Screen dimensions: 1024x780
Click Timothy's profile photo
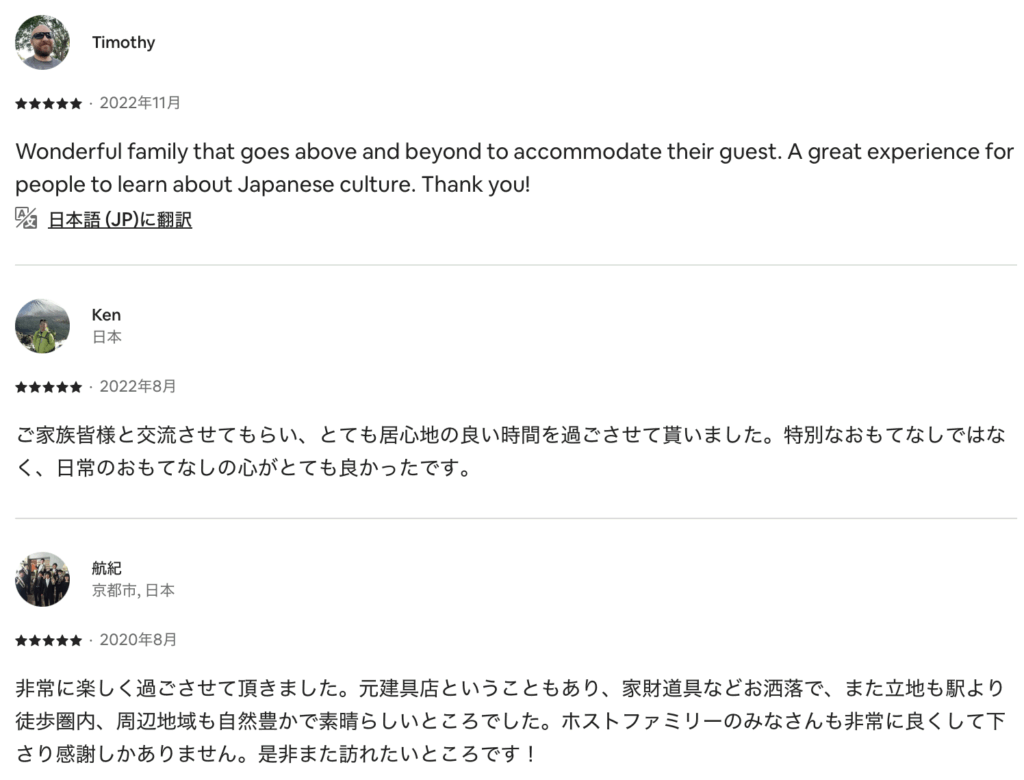click(x=43, y=42)
